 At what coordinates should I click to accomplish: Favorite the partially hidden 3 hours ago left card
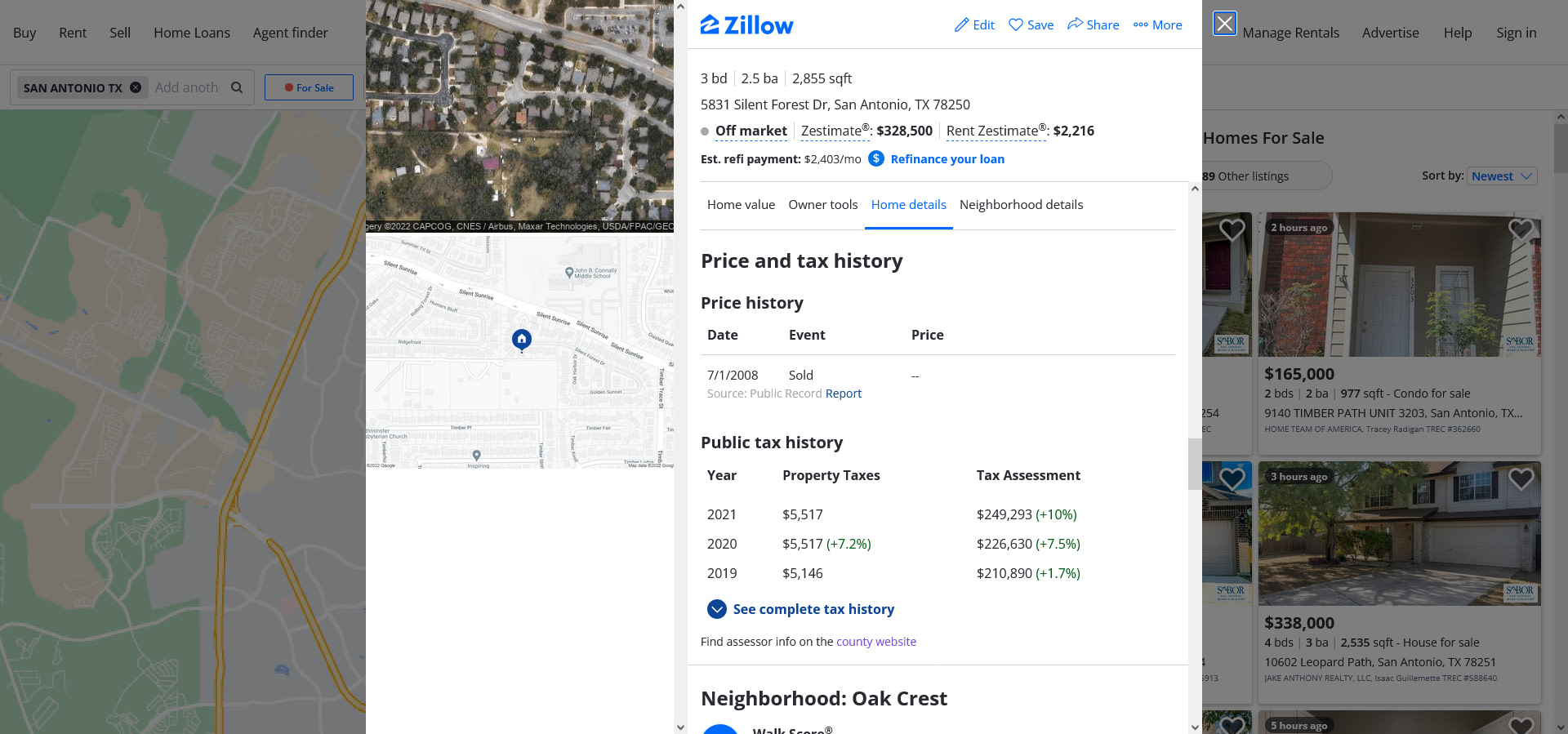pyautogui.click(x=1232, y=478)
